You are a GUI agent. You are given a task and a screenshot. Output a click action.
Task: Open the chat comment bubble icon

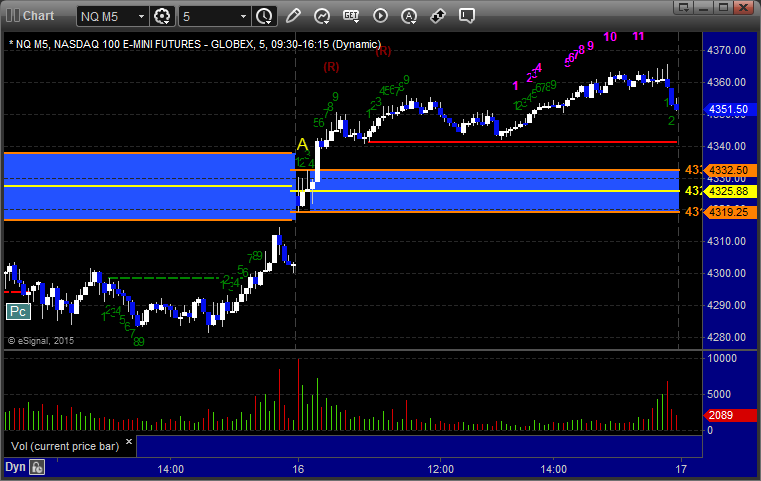[x=466, y=16]
